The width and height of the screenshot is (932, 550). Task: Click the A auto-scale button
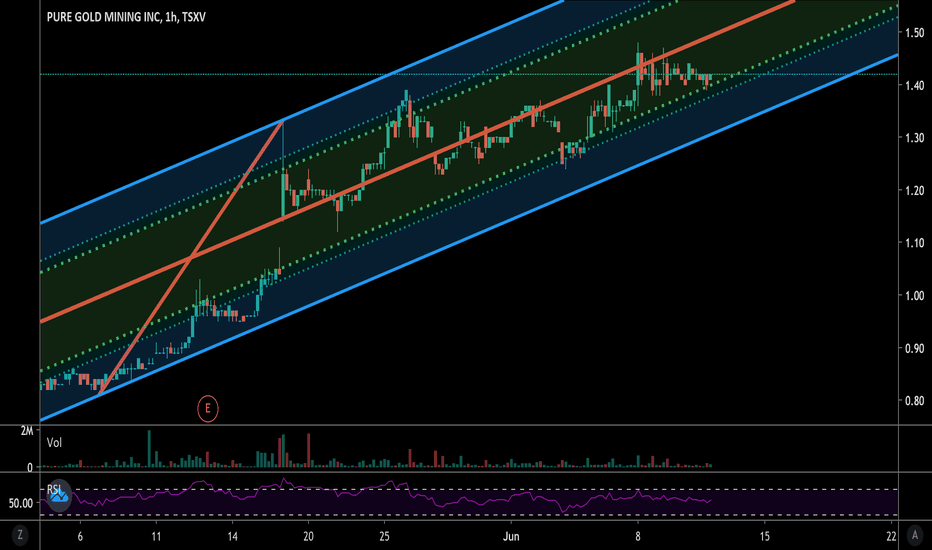pos(915,535)
